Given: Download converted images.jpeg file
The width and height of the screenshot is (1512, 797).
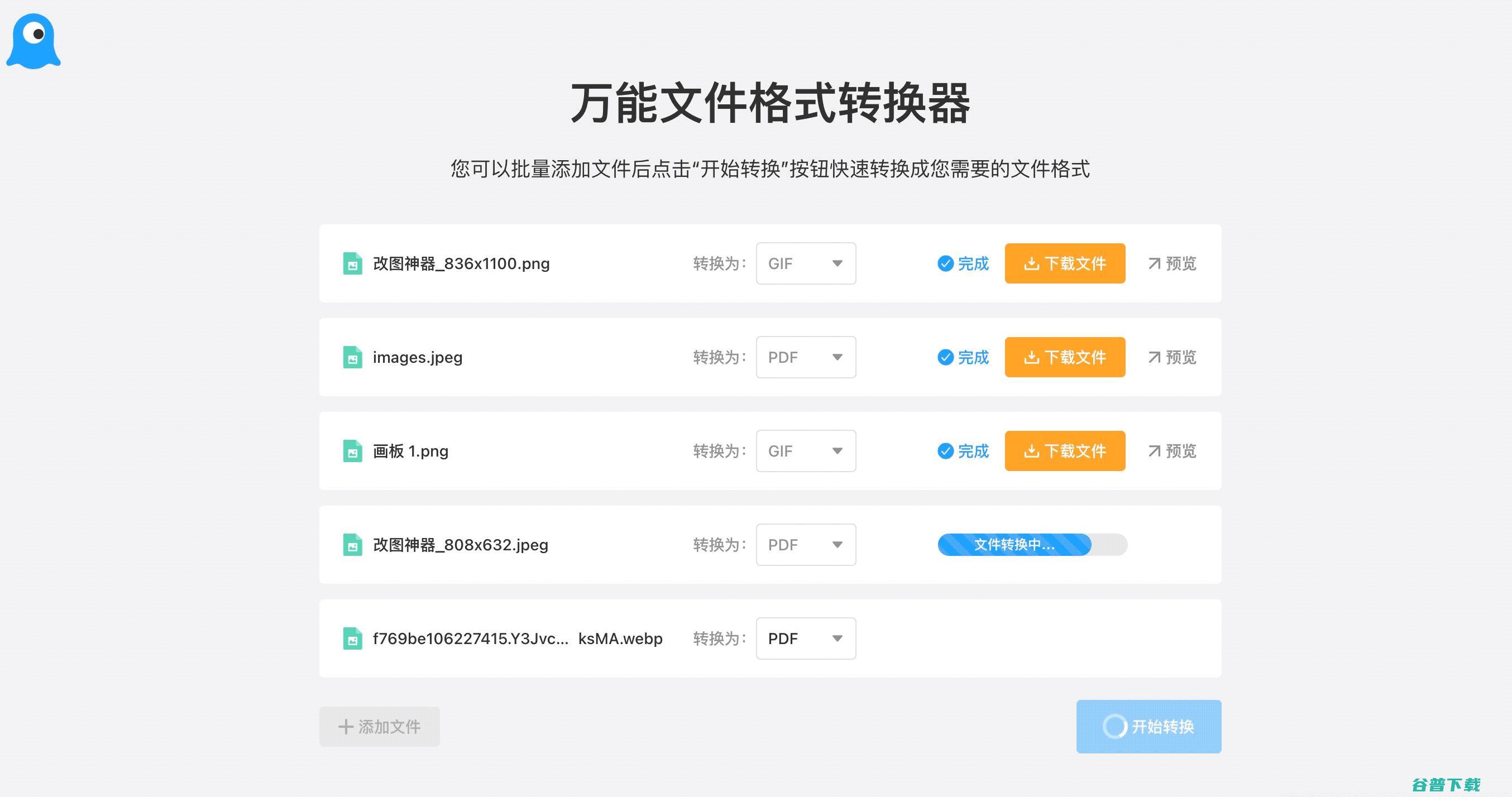Looking at the screenshot, I should click(x=1065, y=357).
